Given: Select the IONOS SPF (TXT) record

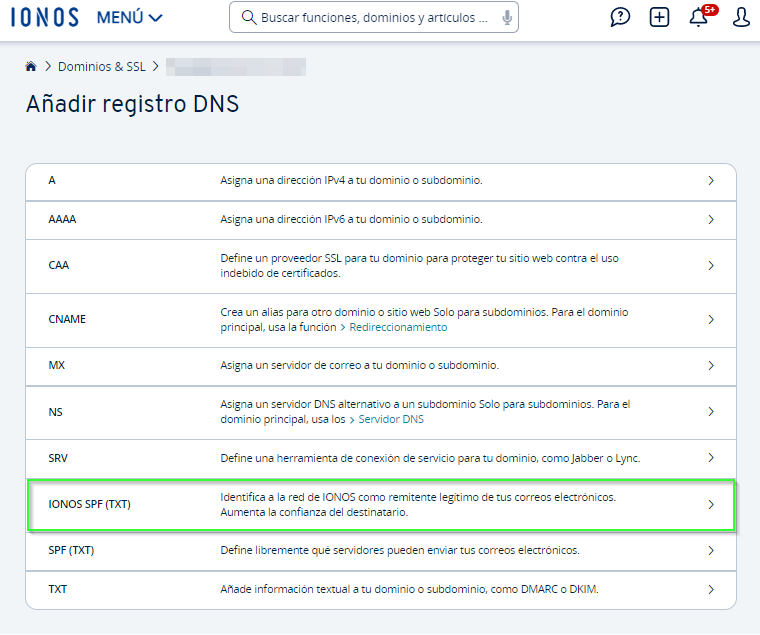Looking at the screenshot, I should pos(381,505).
